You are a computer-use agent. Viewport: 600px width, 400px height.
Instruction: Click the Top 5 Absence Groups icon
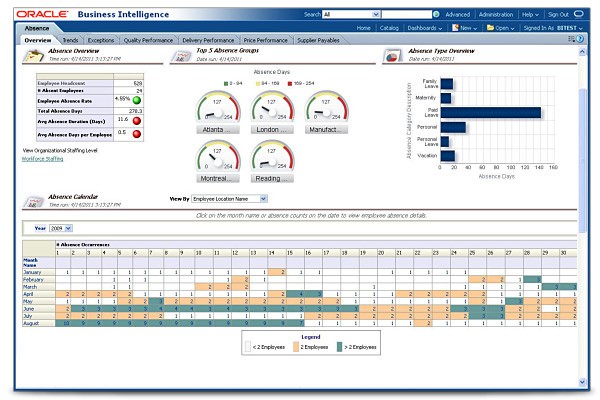pyautogui.click(x=181, y=56)
